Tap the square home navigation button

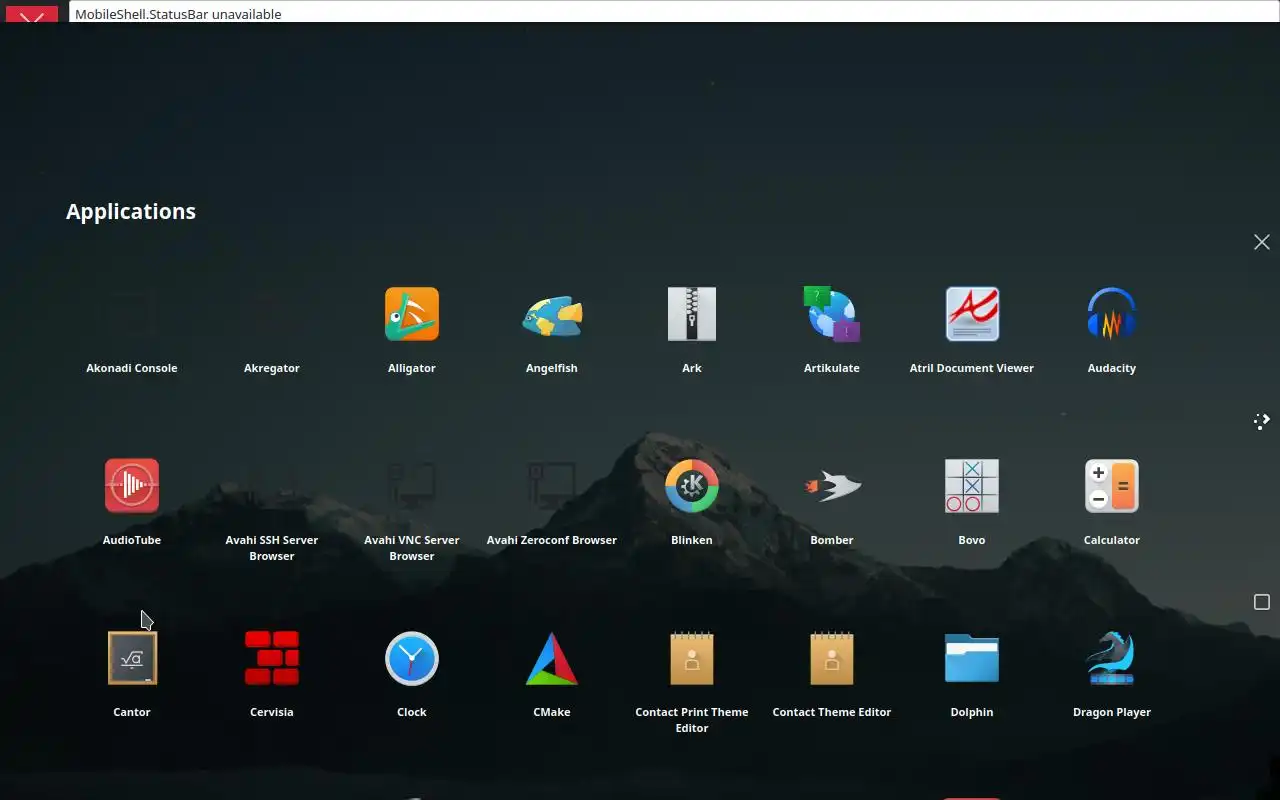click(1262, 602)
